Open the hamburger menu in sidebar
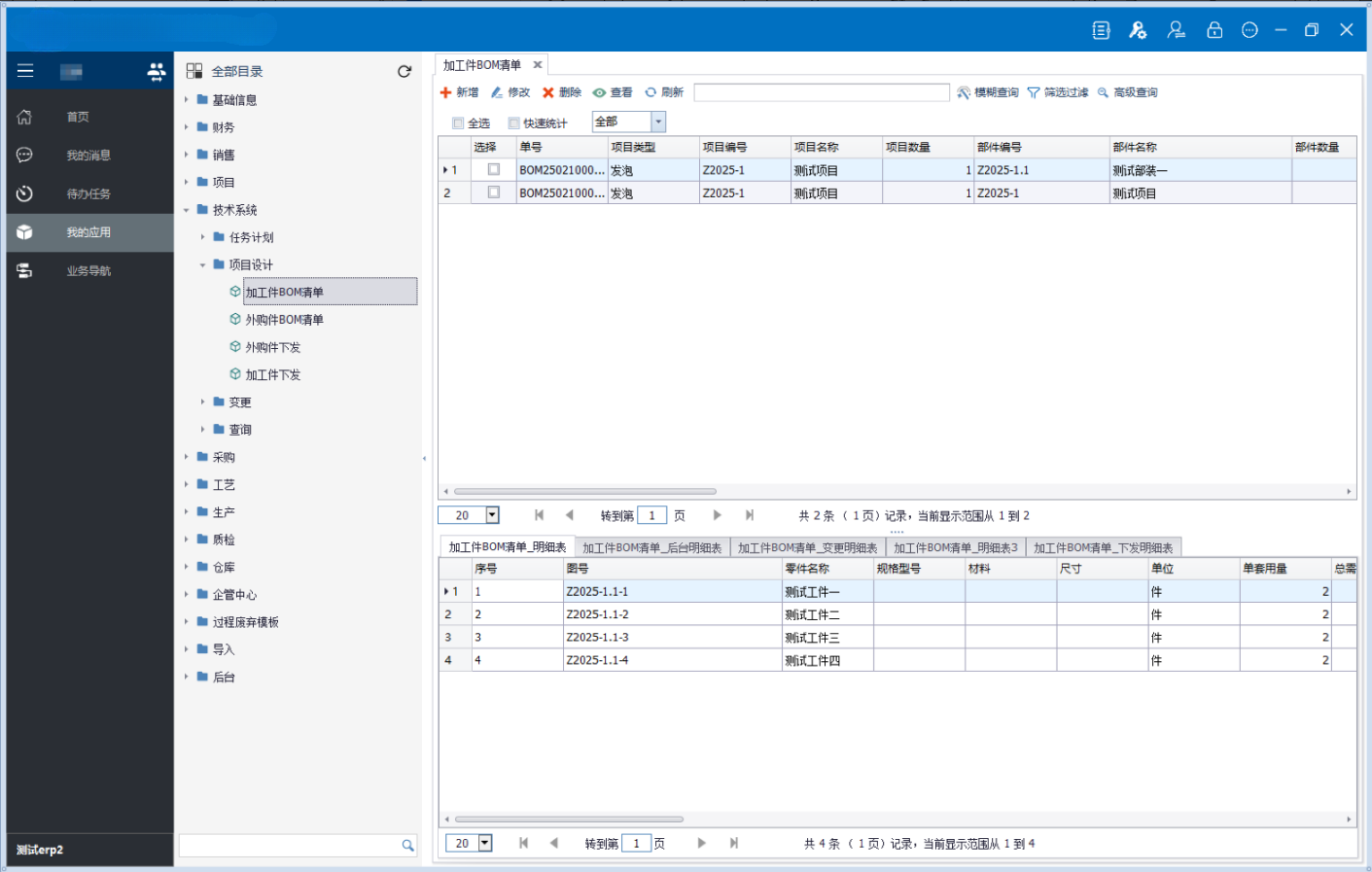The image size is (1372, 872). point(25,71)
